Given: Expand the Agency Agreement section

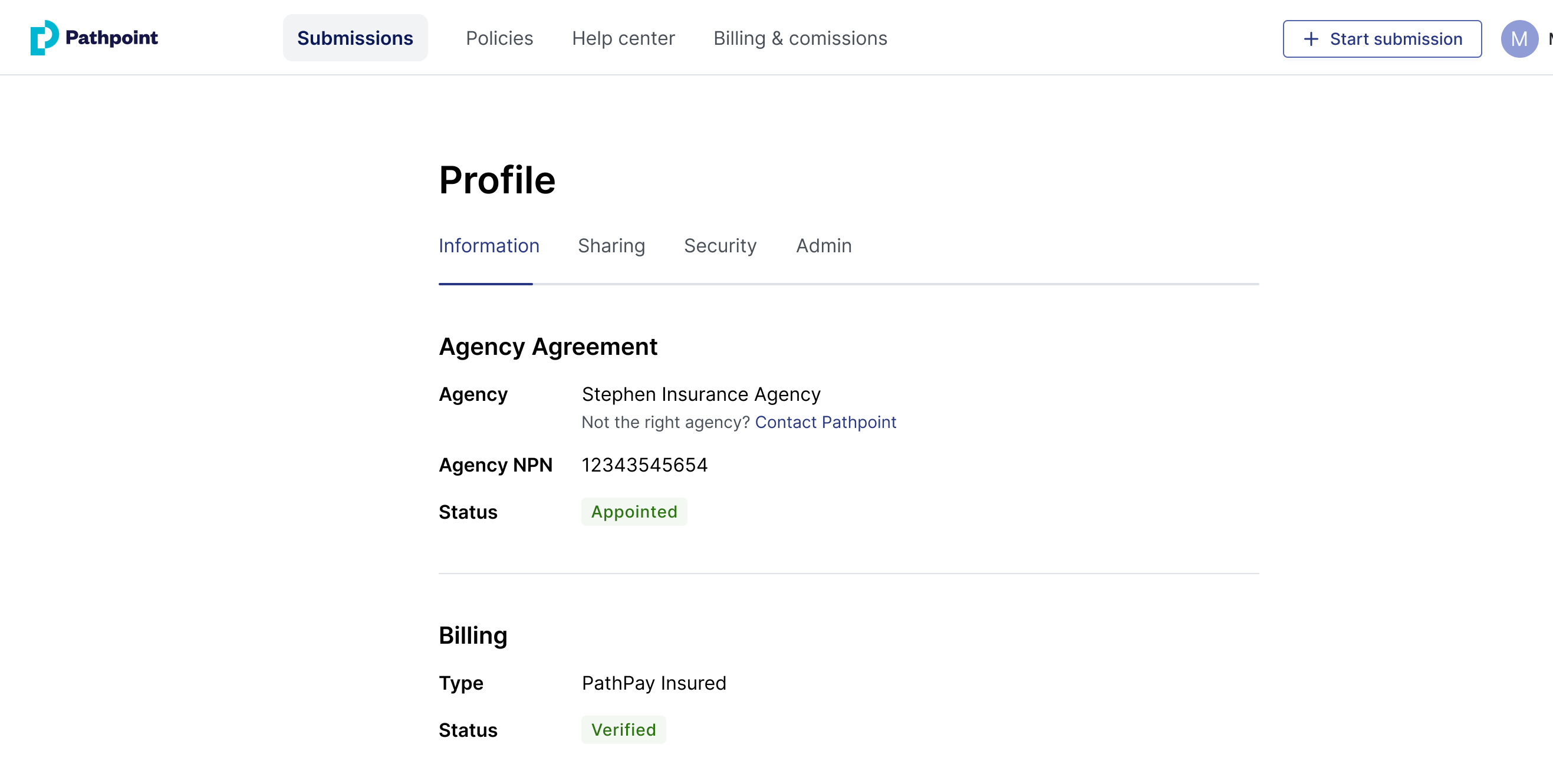Looking at the screenshot, I should (x=548, y=347).
